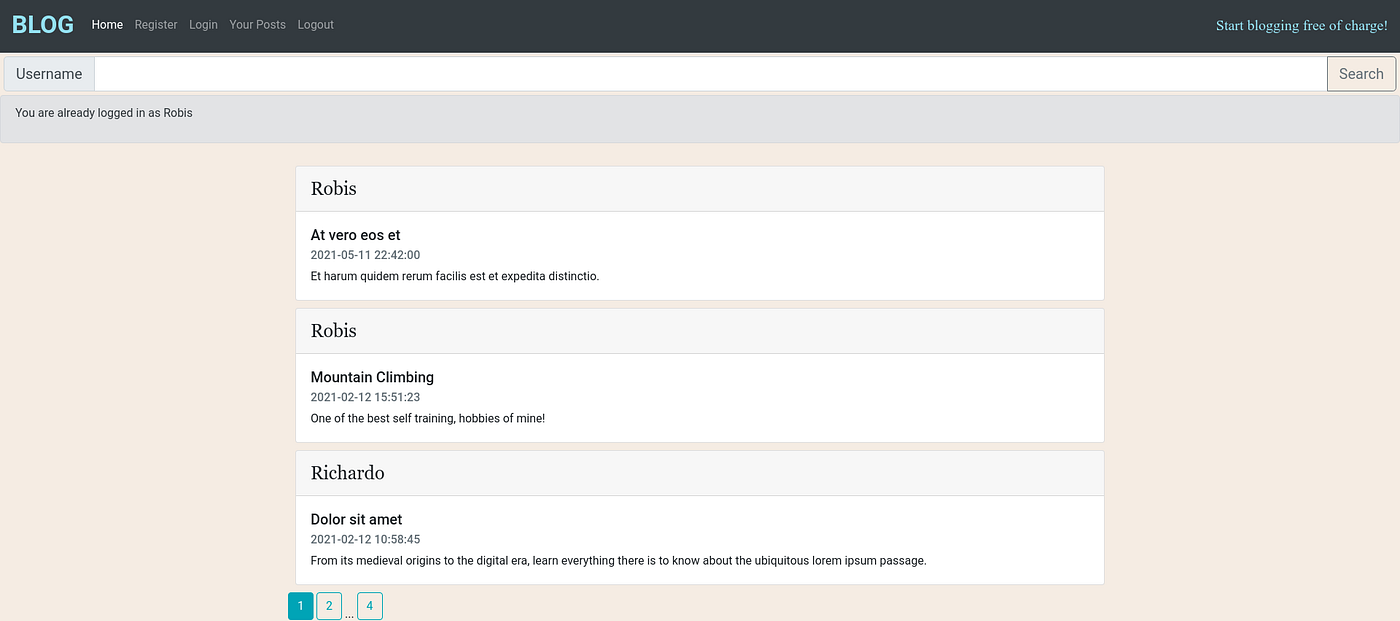Viewport: 1400px width, 621px height.
Task: Open the Home page
Action: click(107, 24)
